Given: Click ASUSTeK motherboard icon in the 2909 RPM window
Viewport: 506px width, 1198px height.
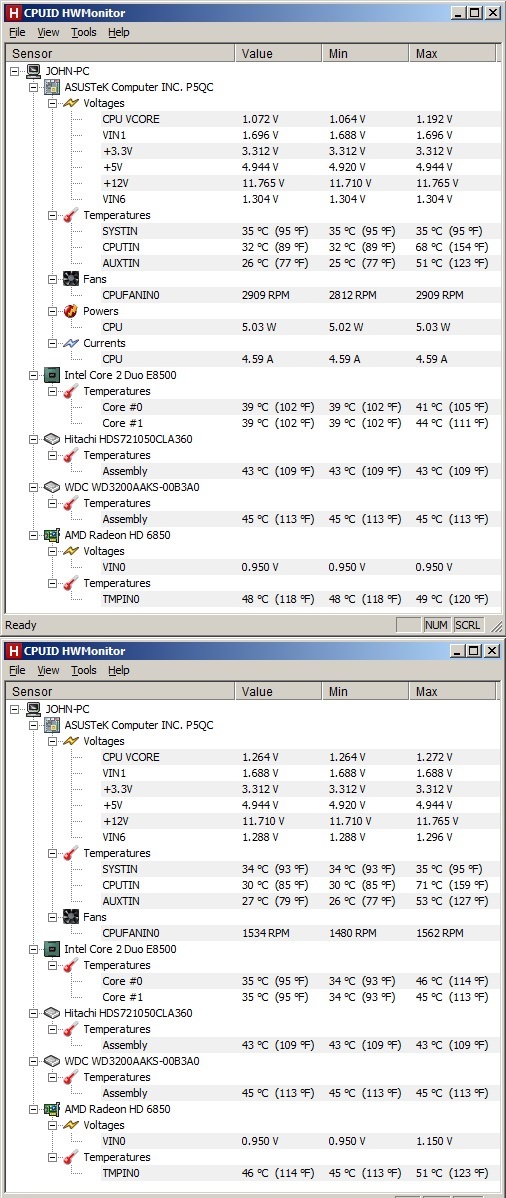Looking at the screenshot, I should point(53,87).
